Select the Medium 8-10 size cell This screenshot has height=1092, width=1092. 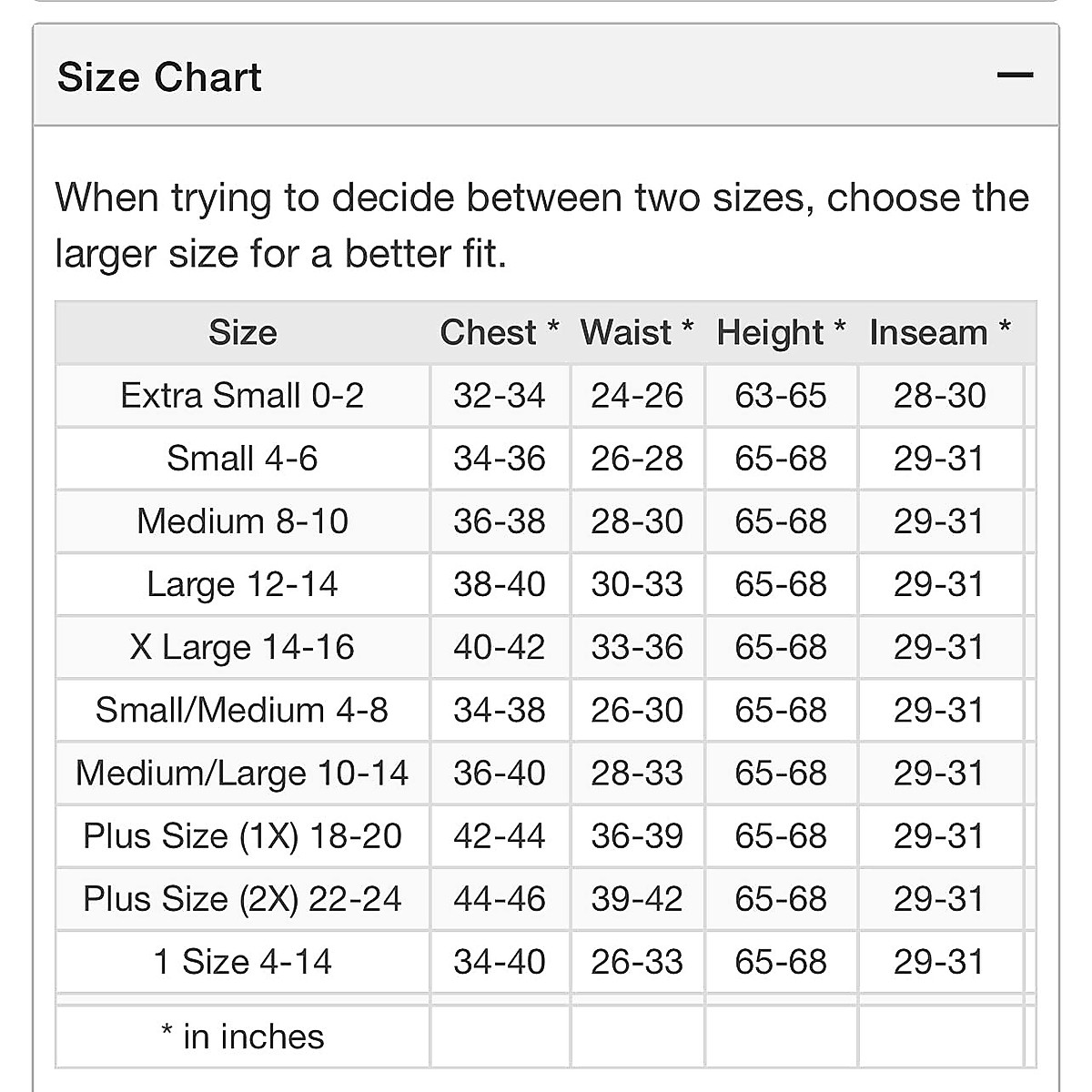(242, 521)
